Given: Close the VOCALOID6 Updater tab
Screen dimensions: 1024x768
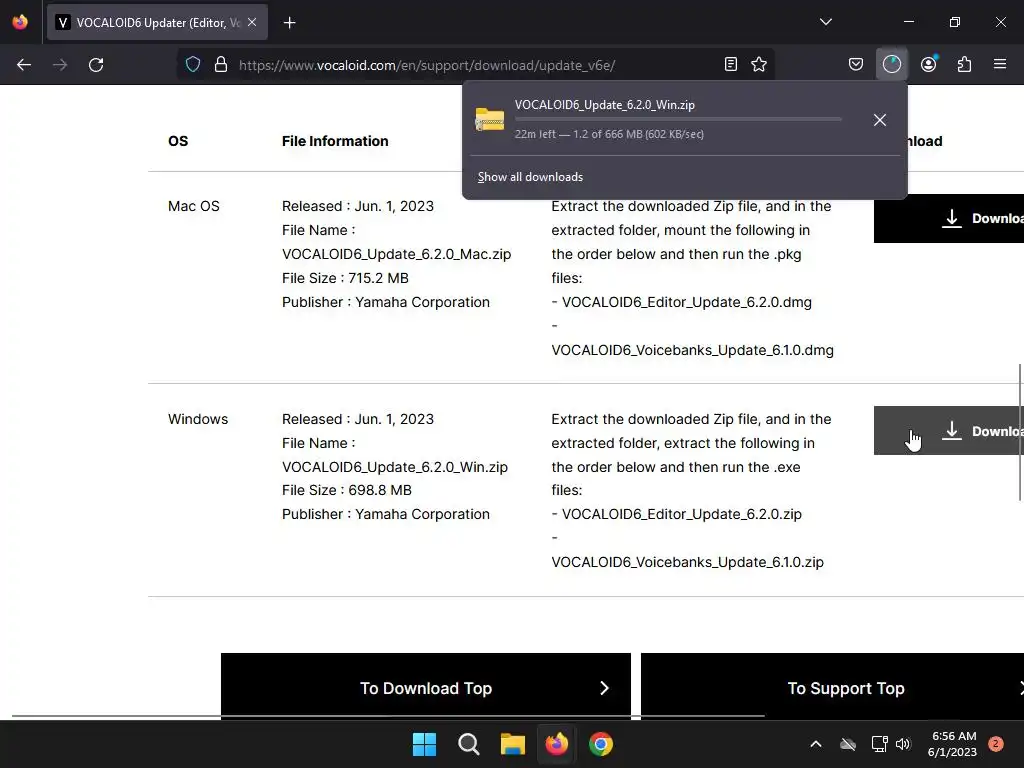Looking at the screenshot, I should [x=252, y=22].
